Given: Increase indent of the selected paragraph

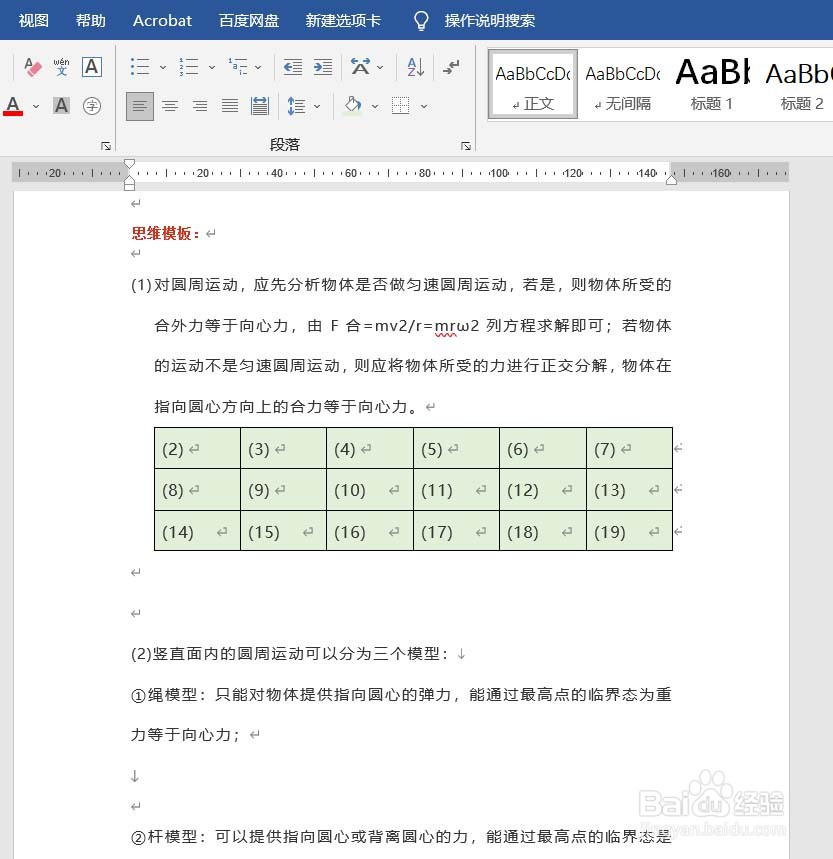Looking at the screenshot, I should point(321,67).
